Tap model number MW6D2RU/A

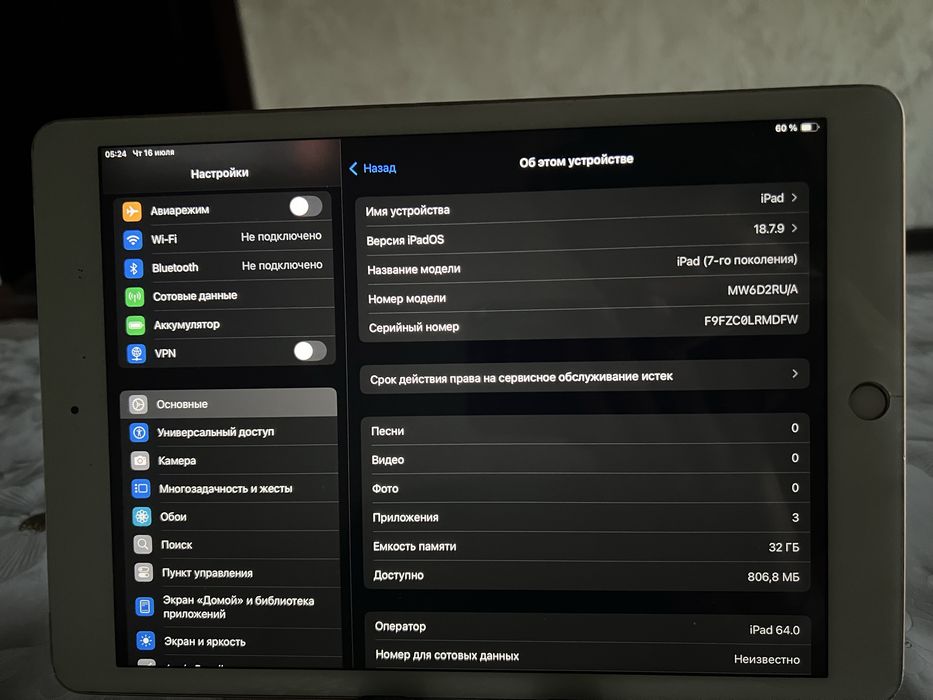click(x=762, y=290)
